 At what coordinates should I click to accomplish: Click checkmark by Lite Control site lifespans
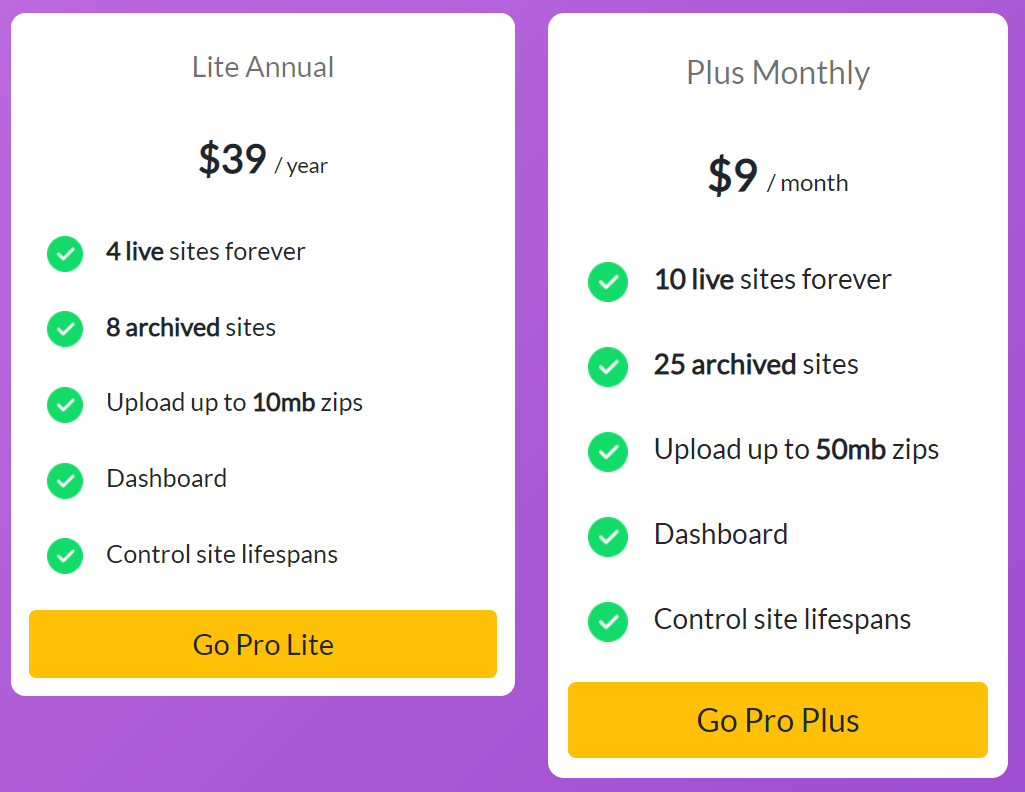pos(65,555)
